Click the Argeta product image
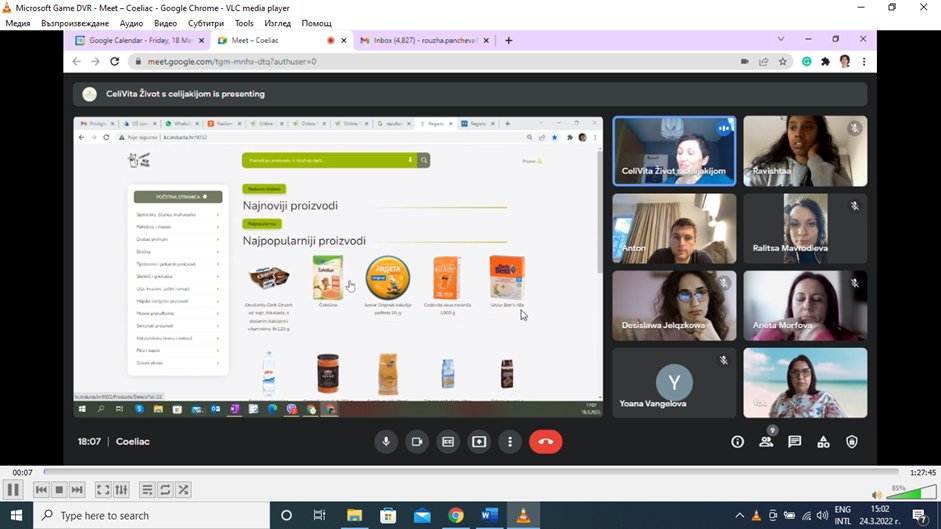The height and width of the screenshot is (529, 941). tap(387, 277)
